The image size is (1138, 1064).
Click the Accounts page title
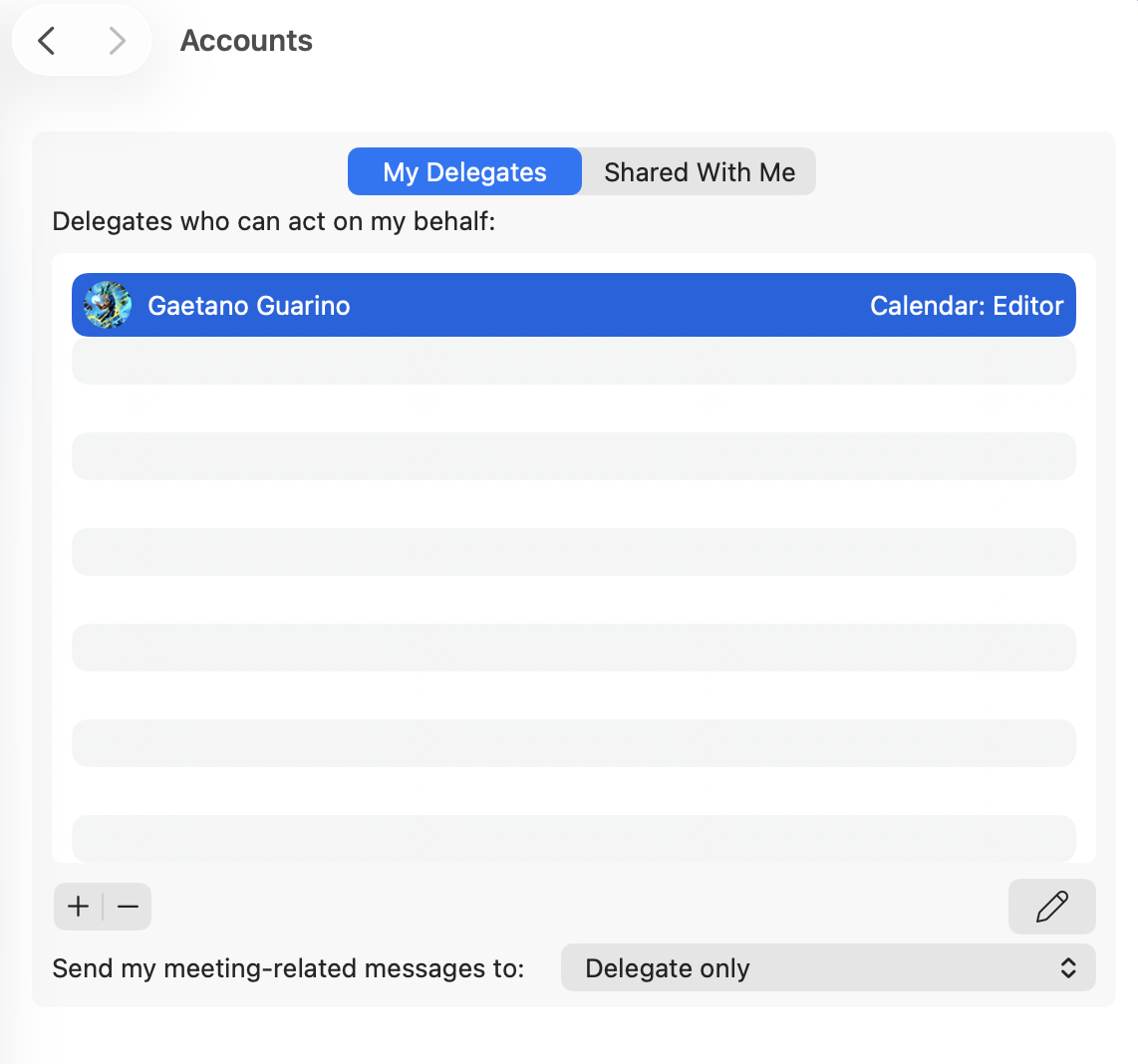(246, 41)
